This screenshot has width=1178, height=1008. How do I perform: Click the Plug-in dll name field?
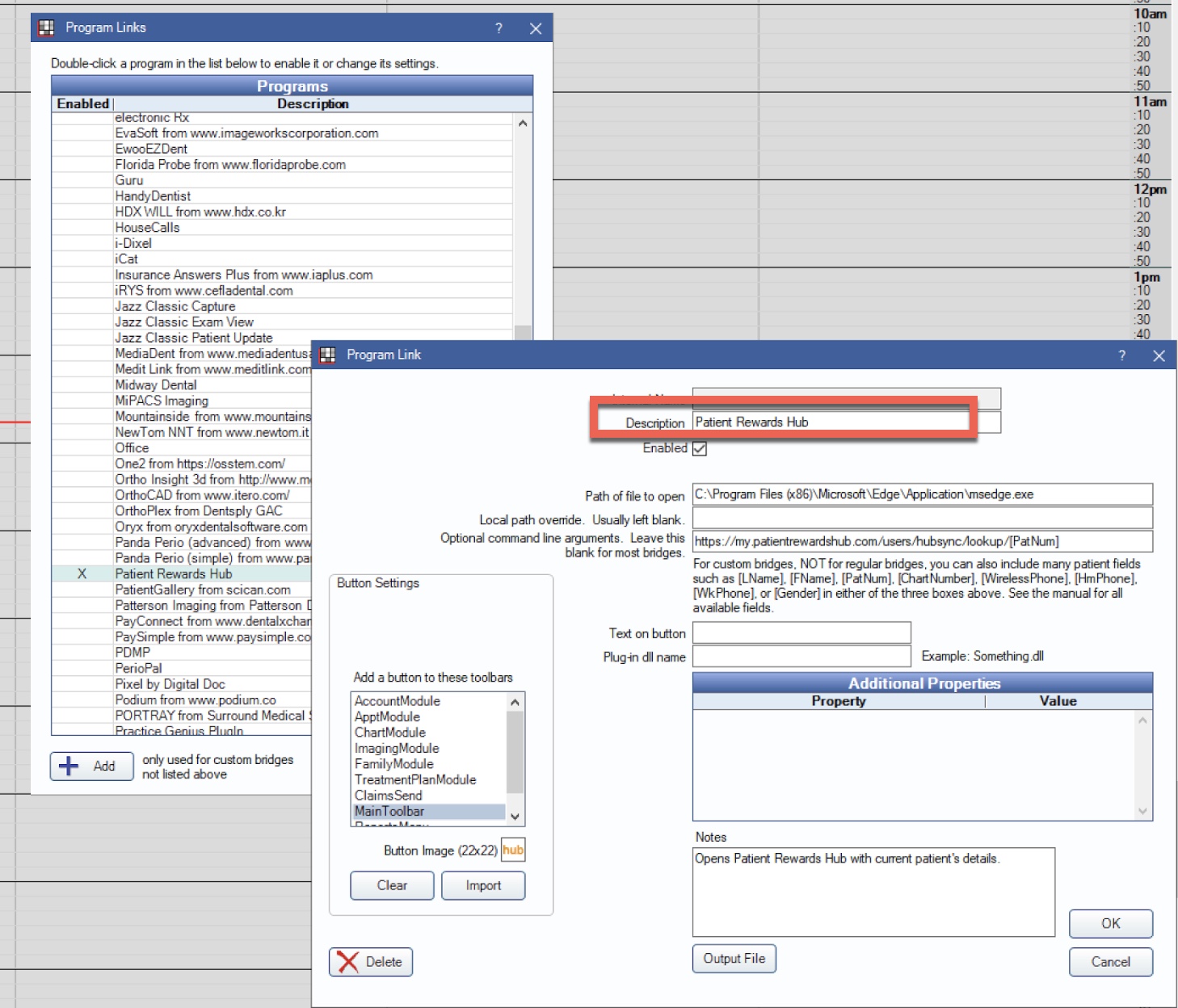[x=801, y=656]
